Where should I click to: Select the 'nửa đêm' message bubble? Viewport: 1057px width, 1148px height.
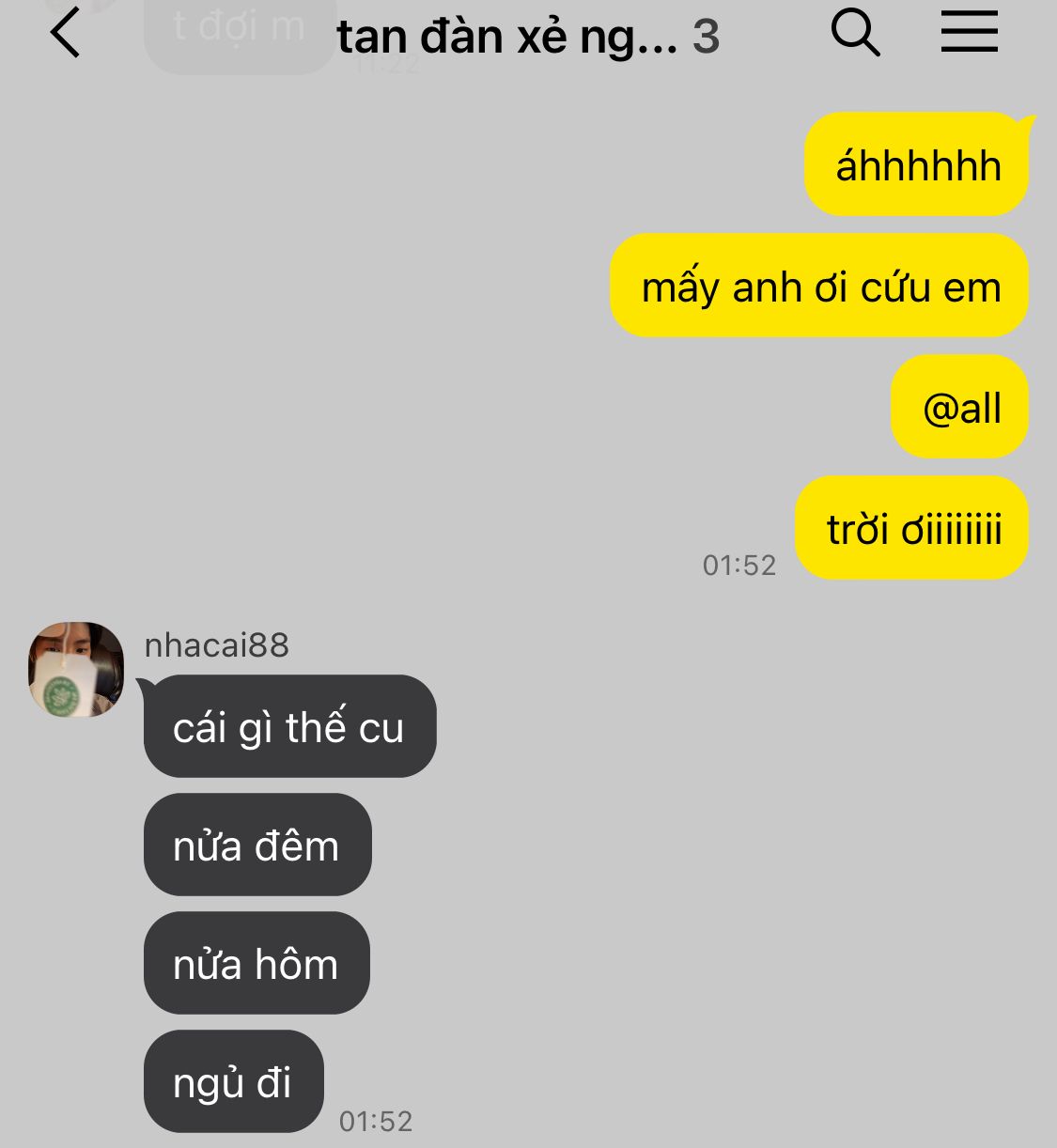[257, 845]
